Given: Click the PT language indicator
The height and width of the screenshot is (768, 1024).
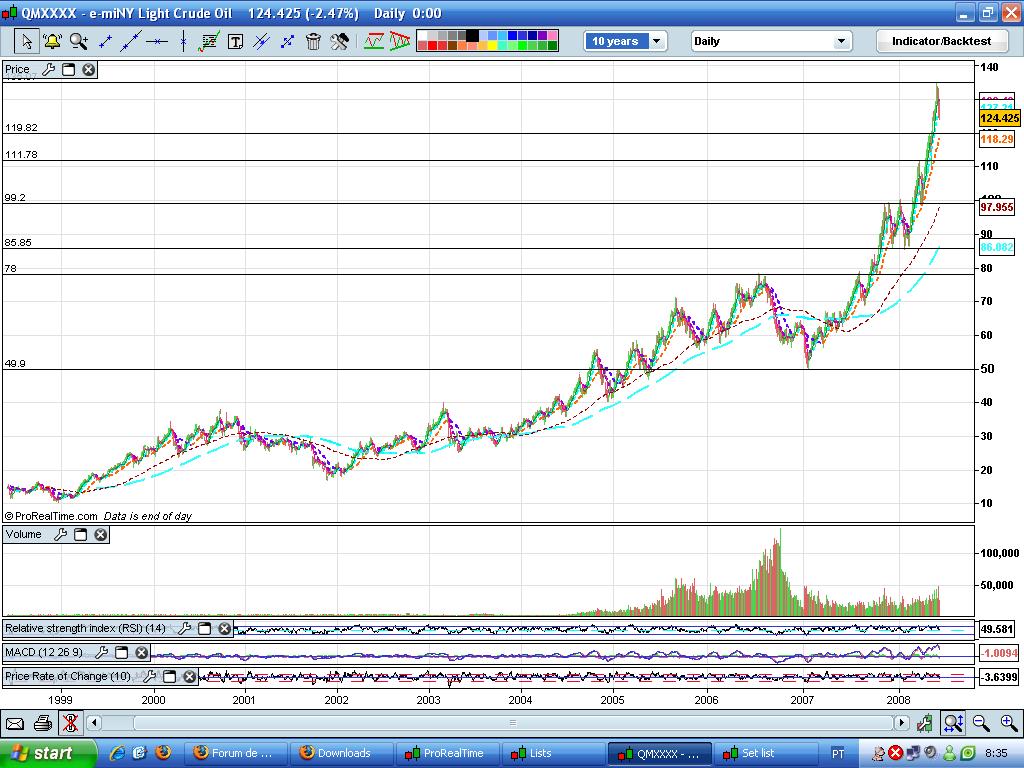Looking at the screenshot, I should (838, 754).
